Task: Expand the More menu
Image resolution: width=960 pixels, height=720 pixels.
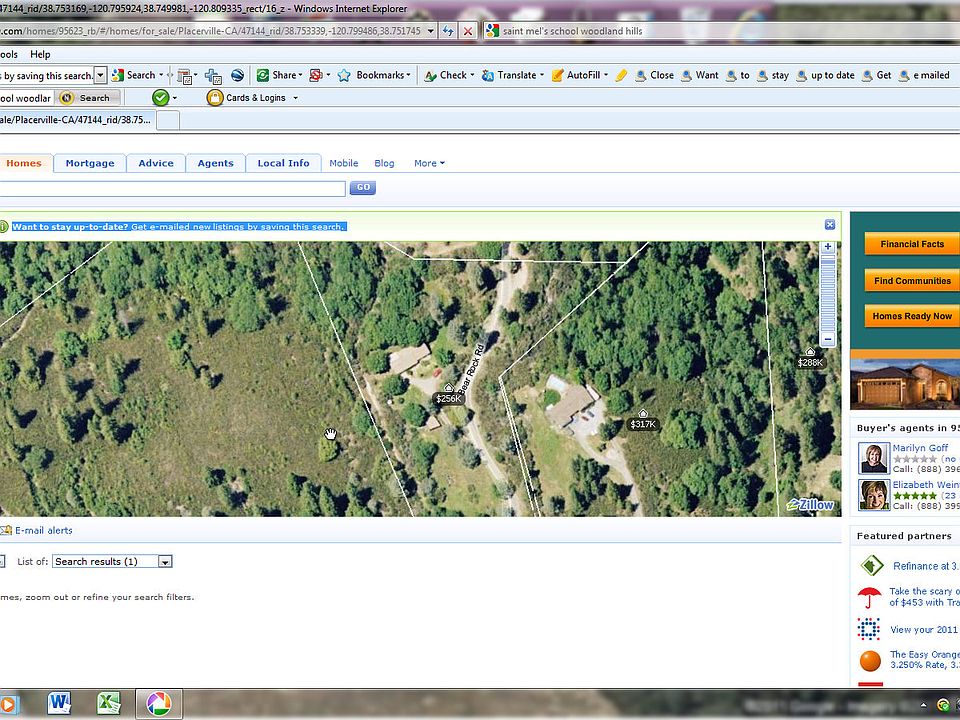Action: pos(429,163)
